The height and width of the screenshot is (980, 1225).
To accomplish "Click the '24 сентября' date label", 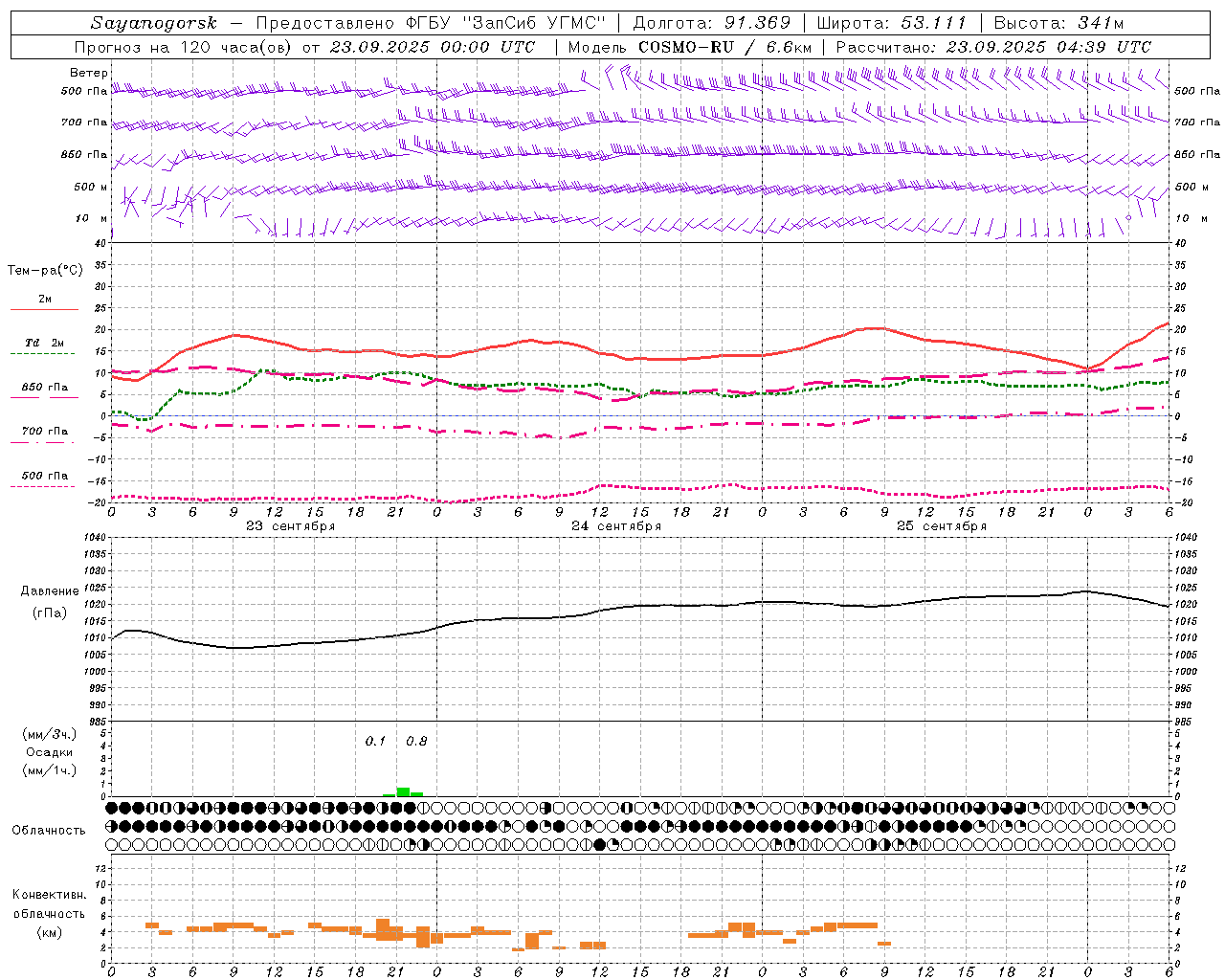I will click(616, 526).
